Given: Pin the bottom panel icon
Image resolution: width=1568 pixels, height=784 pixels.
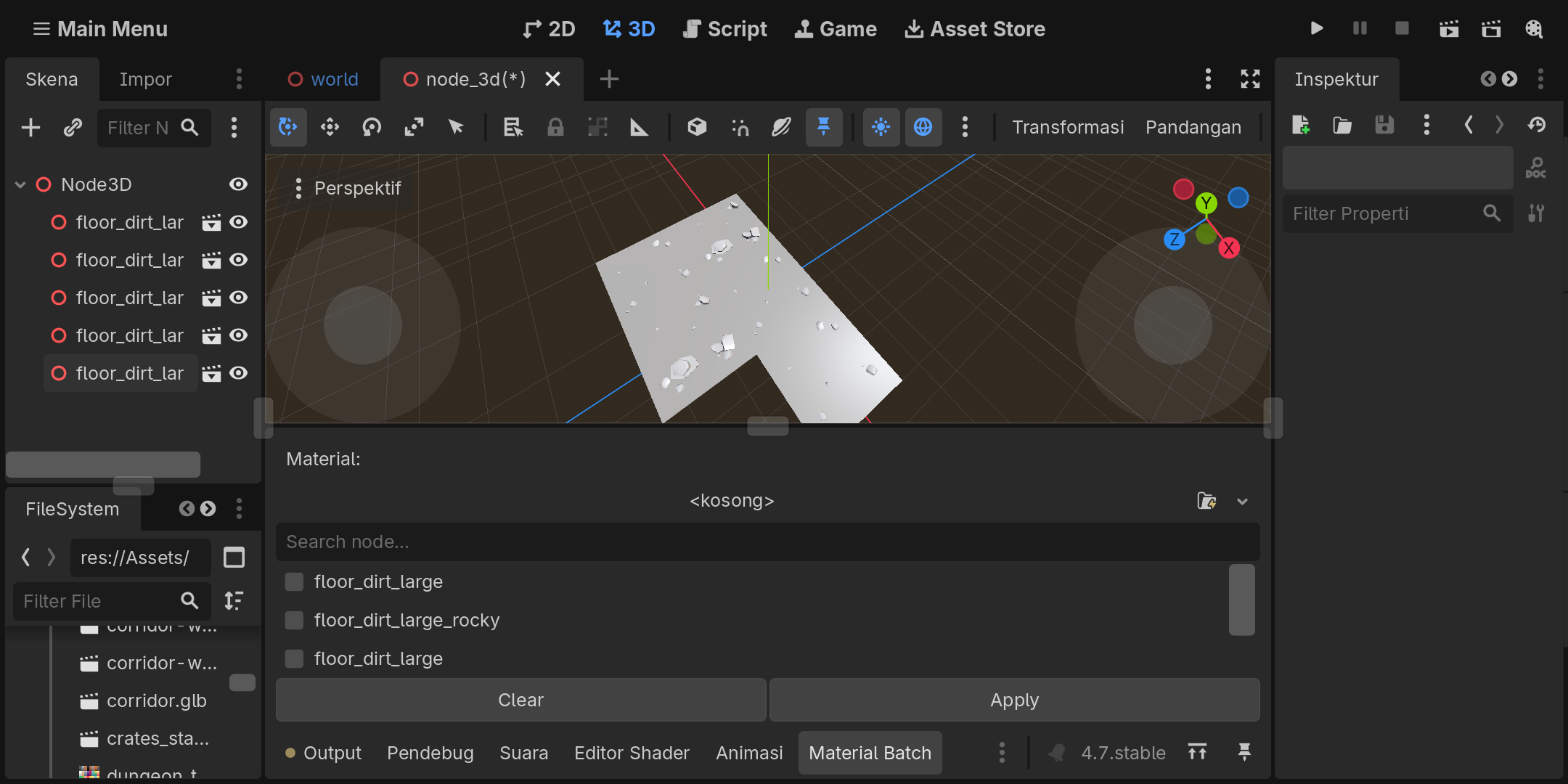Looking at the screenshot, I should tap(1244, 752).
